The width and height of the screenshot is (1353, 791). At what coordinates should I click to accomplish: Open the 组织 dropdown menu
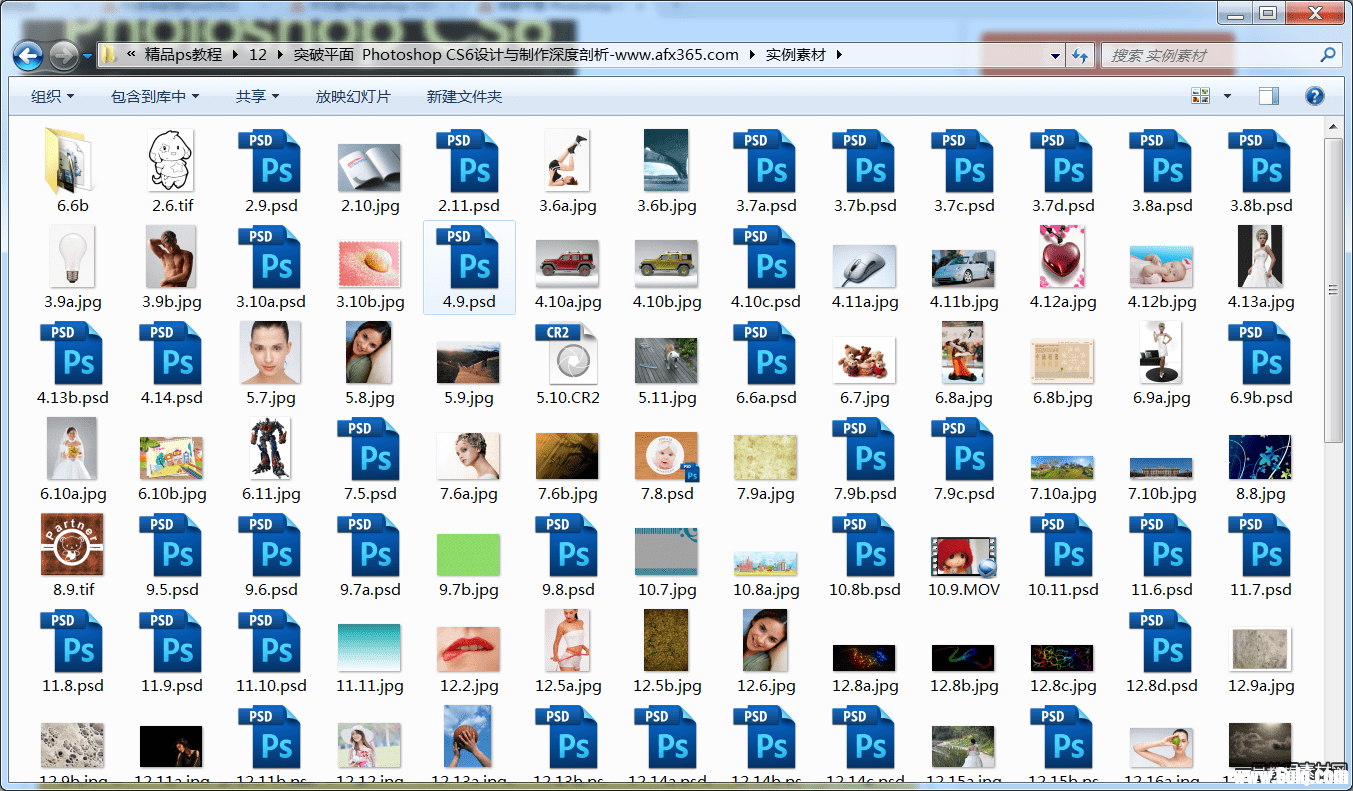pos(53,97)
